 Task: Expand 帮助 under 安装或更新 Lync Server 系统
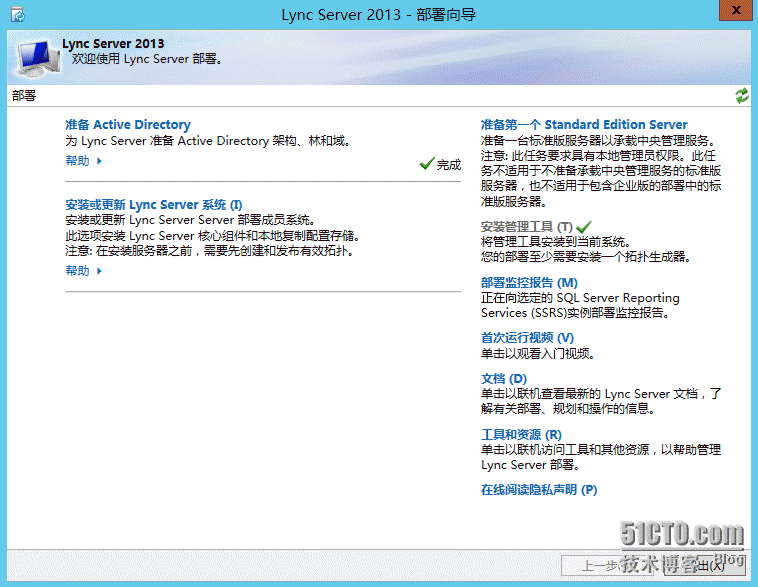[84, 270]
